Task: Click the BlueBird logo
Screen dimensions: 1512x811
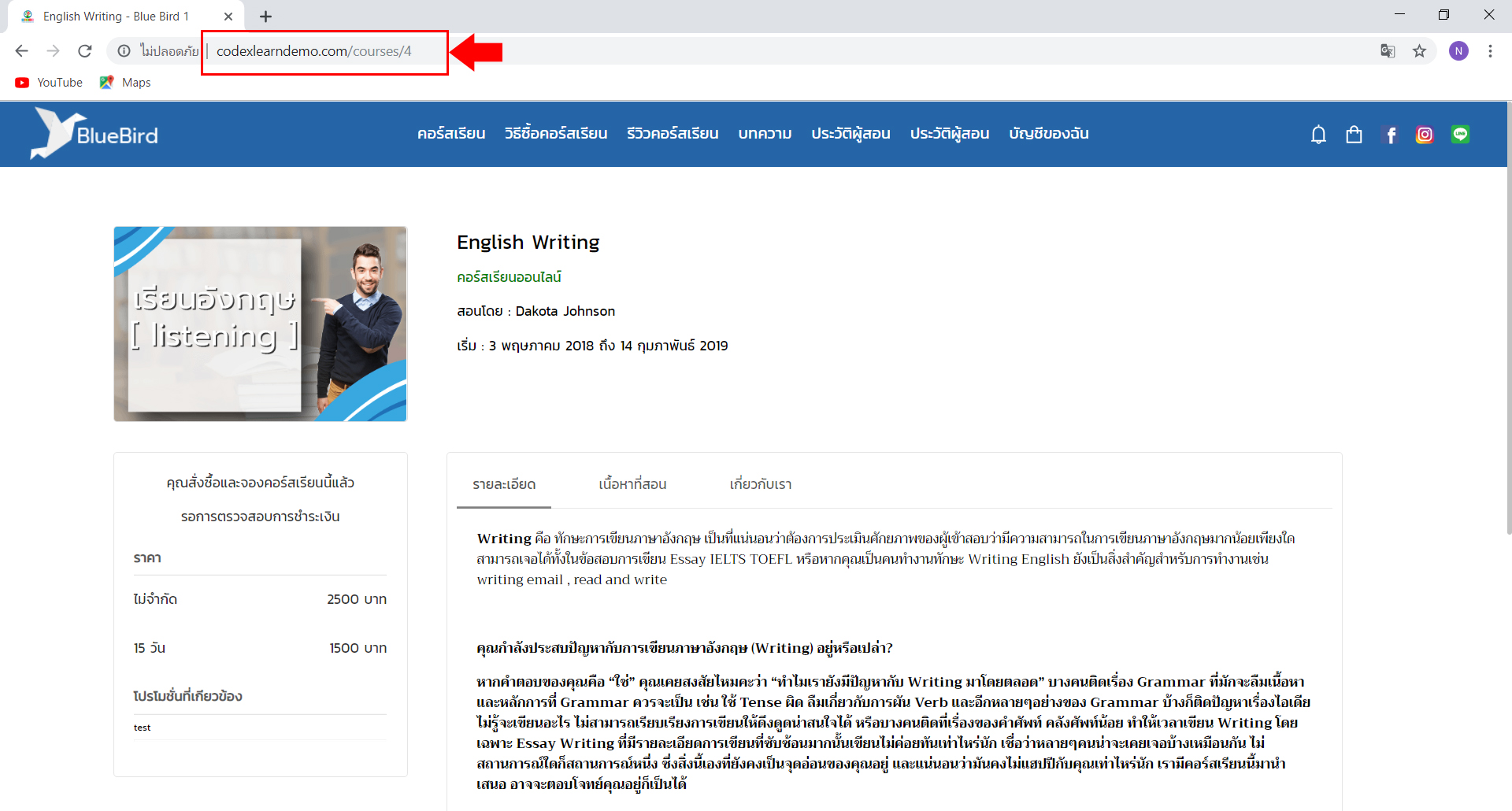Action: point(94,134)
